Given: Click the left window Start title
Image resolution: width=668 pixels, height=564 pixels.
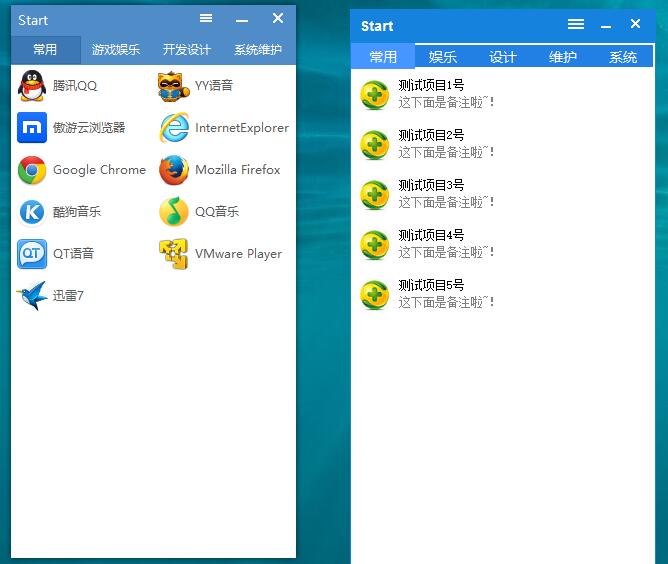Looking at the screenshot, I should (x=33, y=20).
